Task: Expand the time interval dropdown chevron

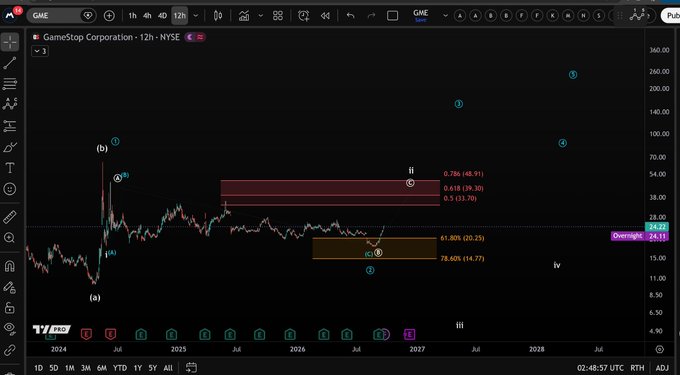Action: [x=196, y=16]
